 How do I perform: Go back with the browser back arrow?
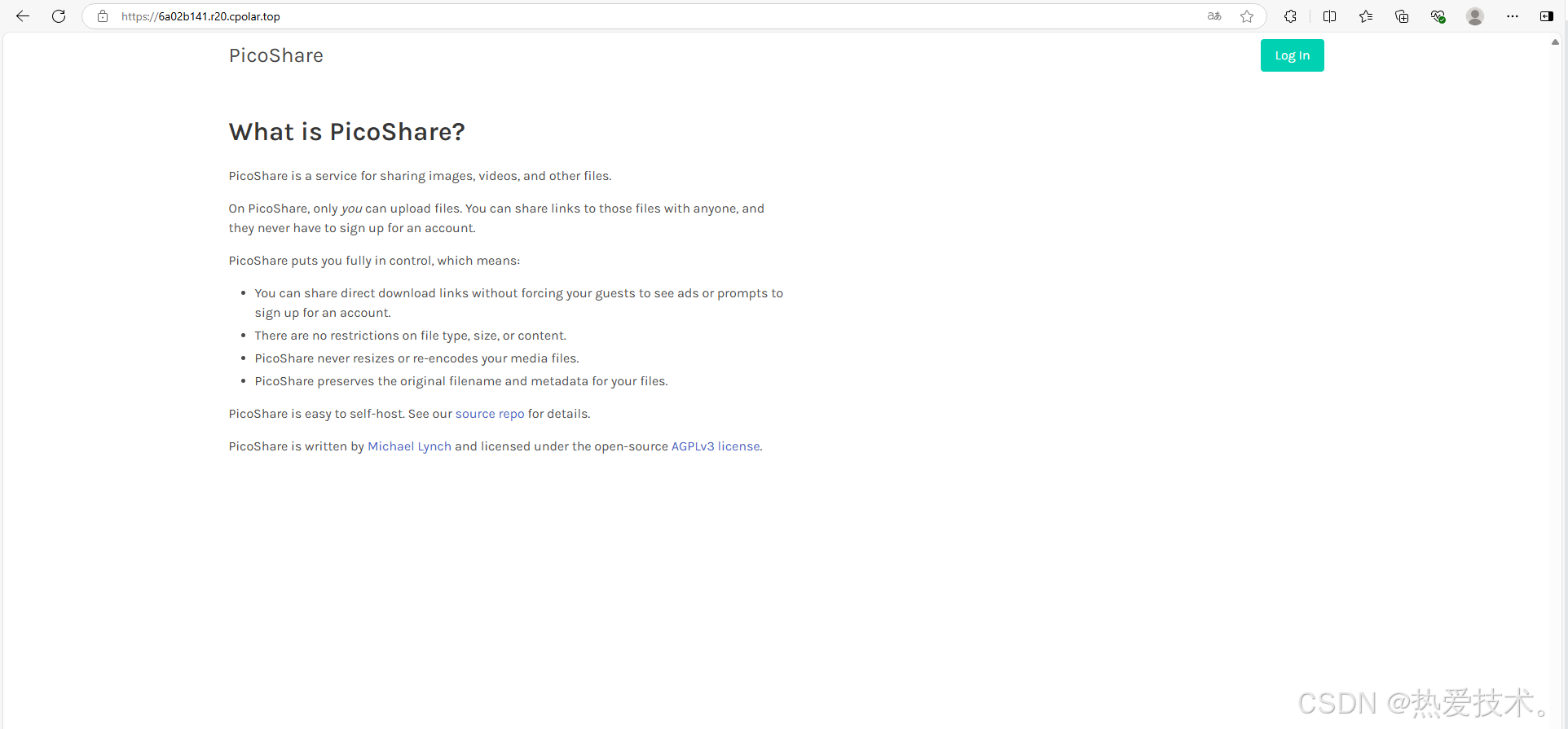[x=23, y=16]
